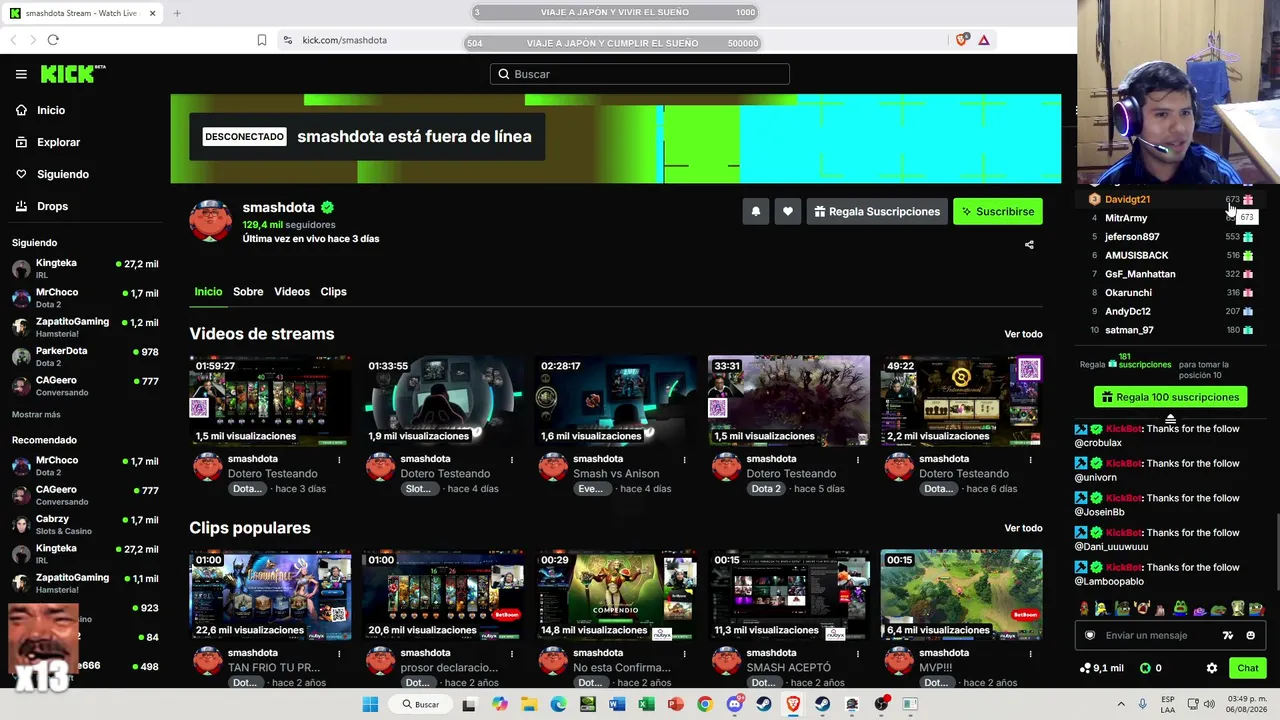Go to Inicio in the sidebar

click(x=50, y=110)
